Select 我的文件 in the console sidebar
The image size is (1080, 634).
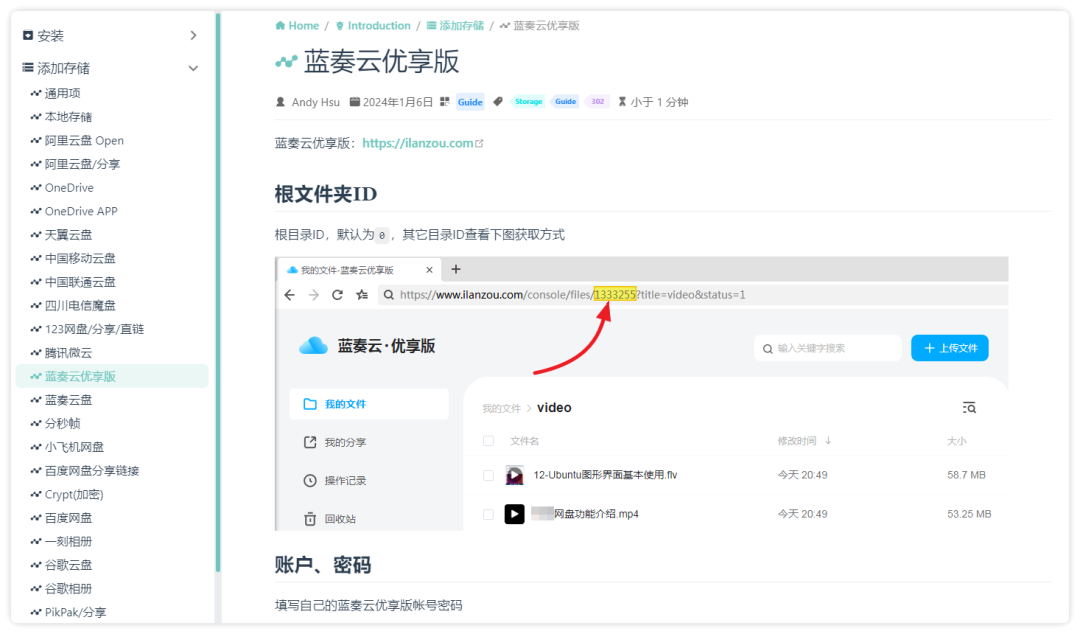(368, 404)
